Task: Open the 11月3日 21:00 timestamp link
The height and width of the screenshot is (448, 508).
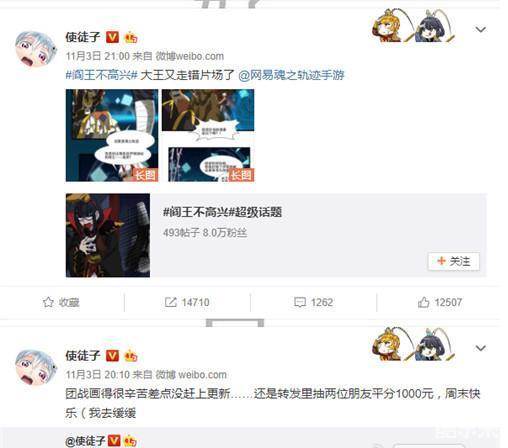Action: 97,56
